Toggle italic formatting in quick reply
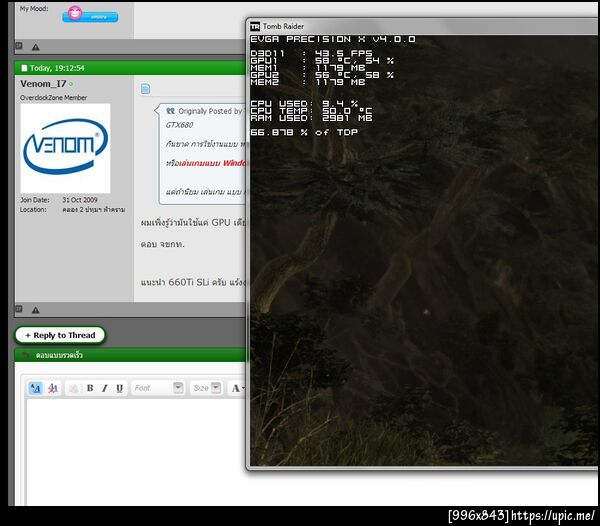This screenshot has width=600, height=526. 104,388
